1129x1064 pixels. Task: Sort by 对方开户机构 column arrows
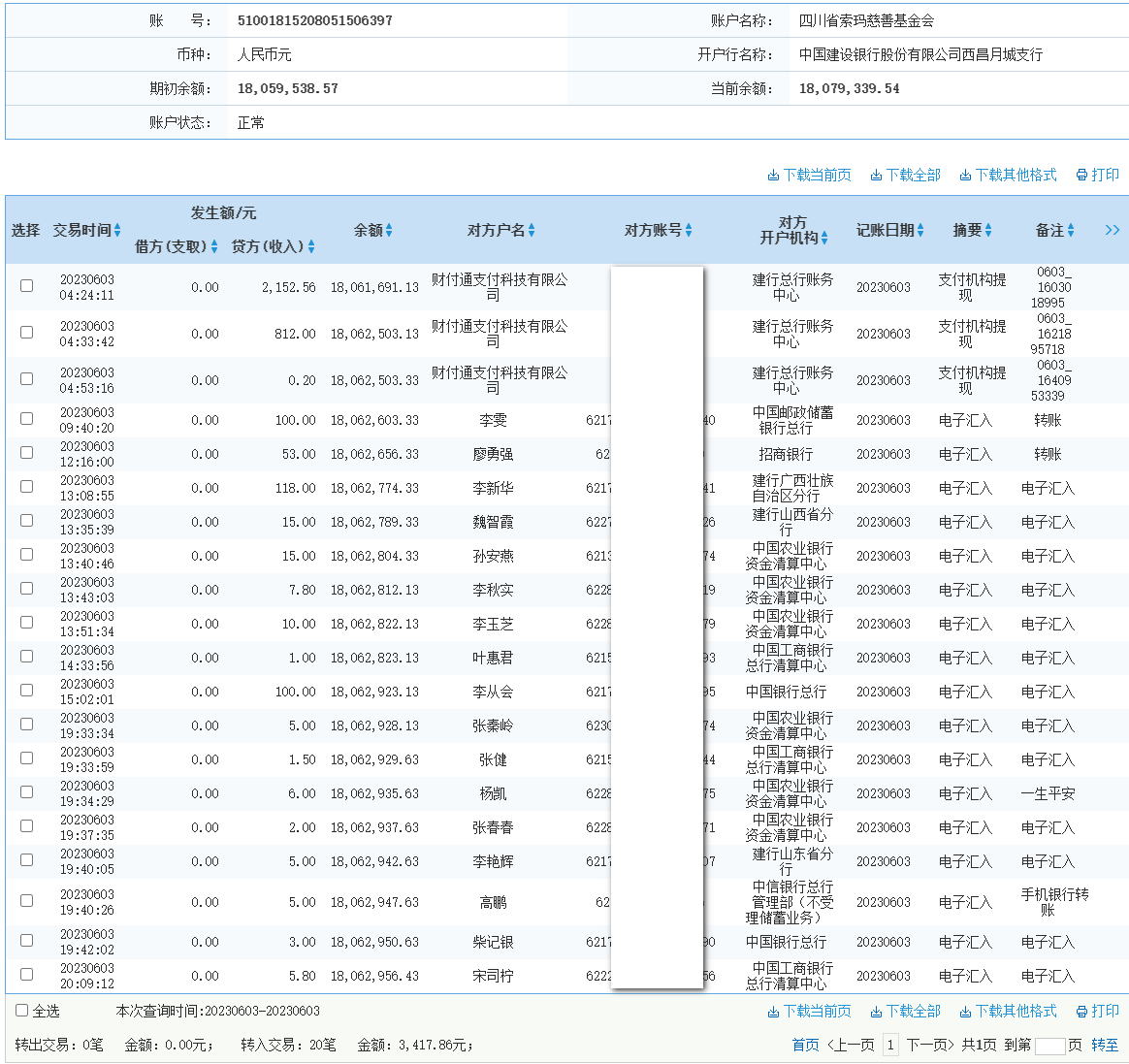pos(823,238)
